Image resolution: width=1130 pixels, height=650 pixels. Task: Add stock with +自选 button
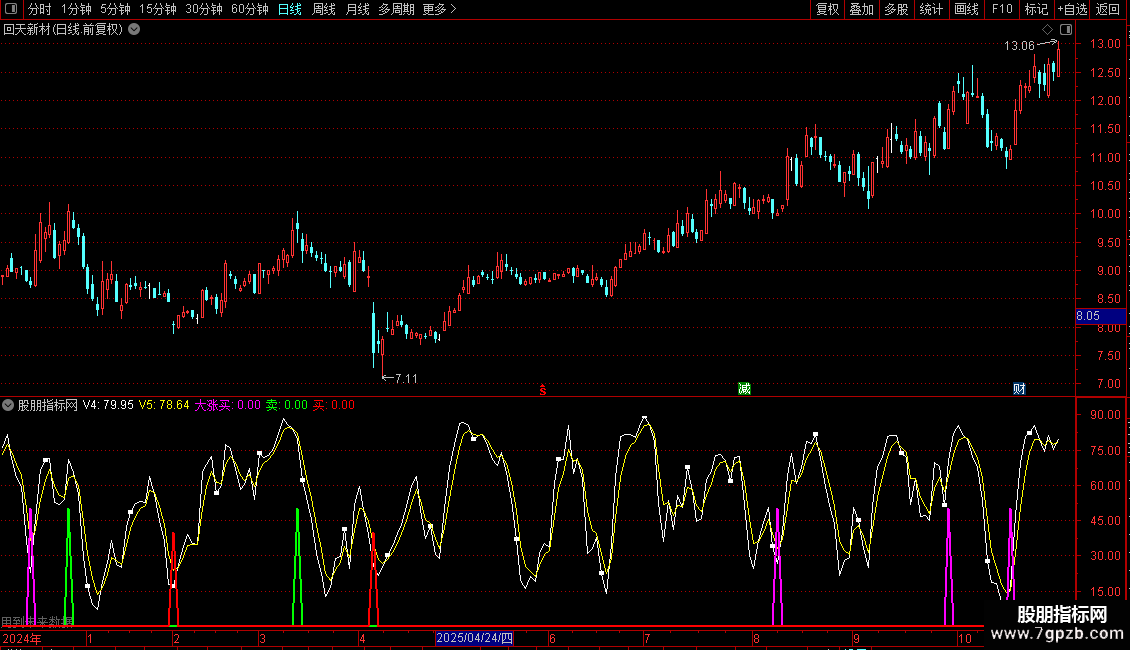[x=1072, y=9]
